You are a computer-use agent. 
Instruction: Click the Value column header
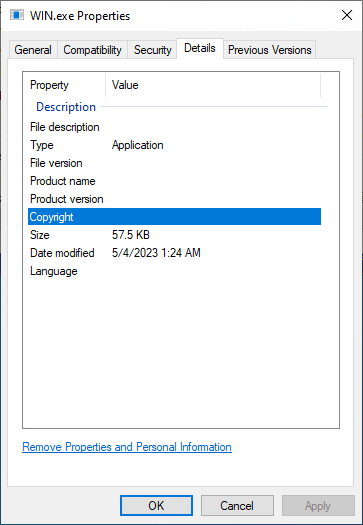[x=213, y=85]
